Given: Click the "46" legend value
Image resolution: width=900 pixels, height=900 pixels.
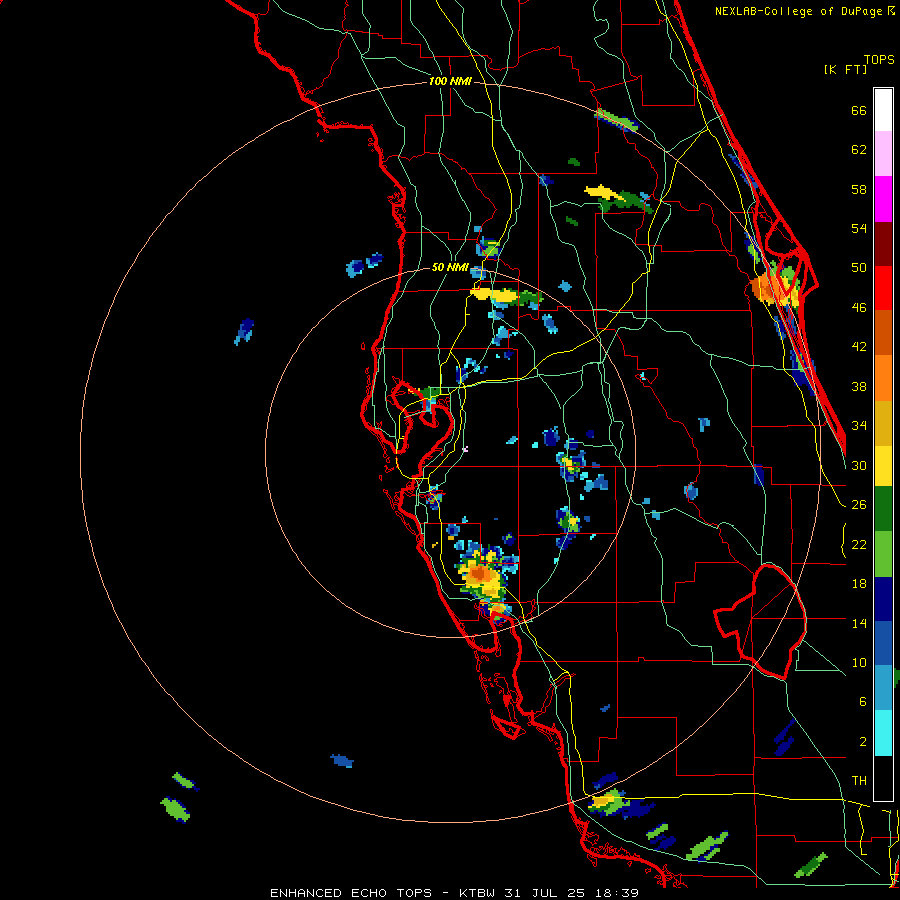Looking at the screenshot, I should [x=859, y=308].
